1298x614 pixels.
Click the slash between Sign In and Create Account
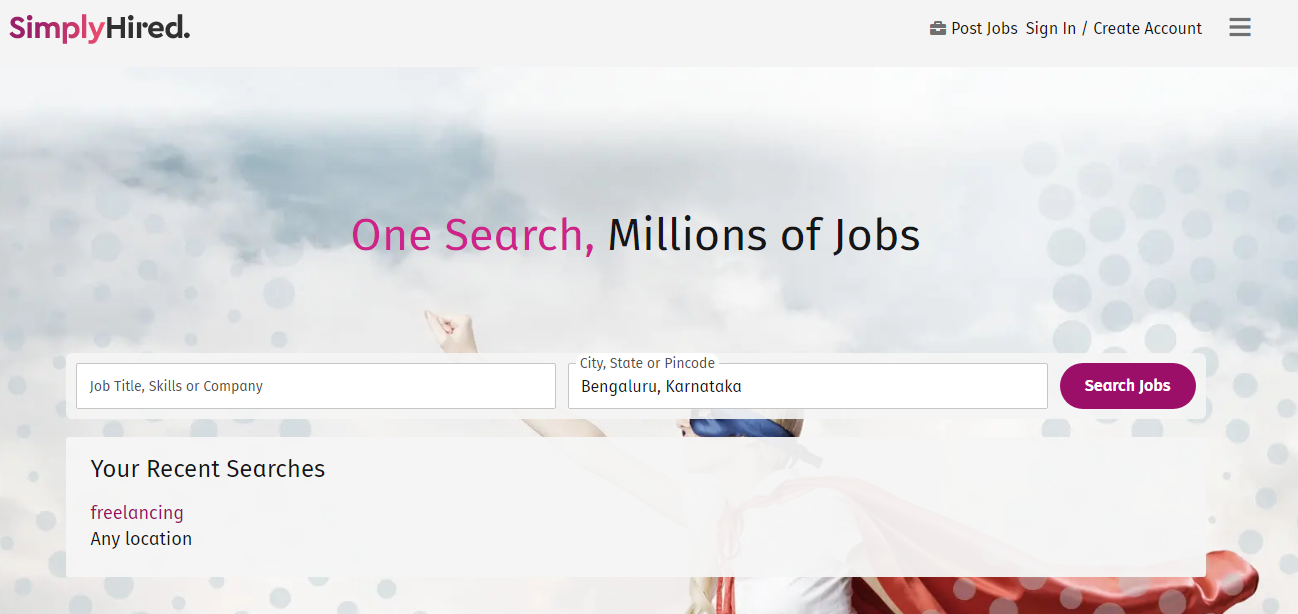1085,28
